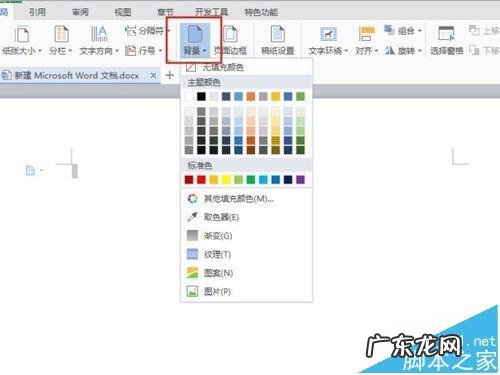Pick the purple swatch in 标准色 row
The image size is (500, 375).
coord(300,180)
